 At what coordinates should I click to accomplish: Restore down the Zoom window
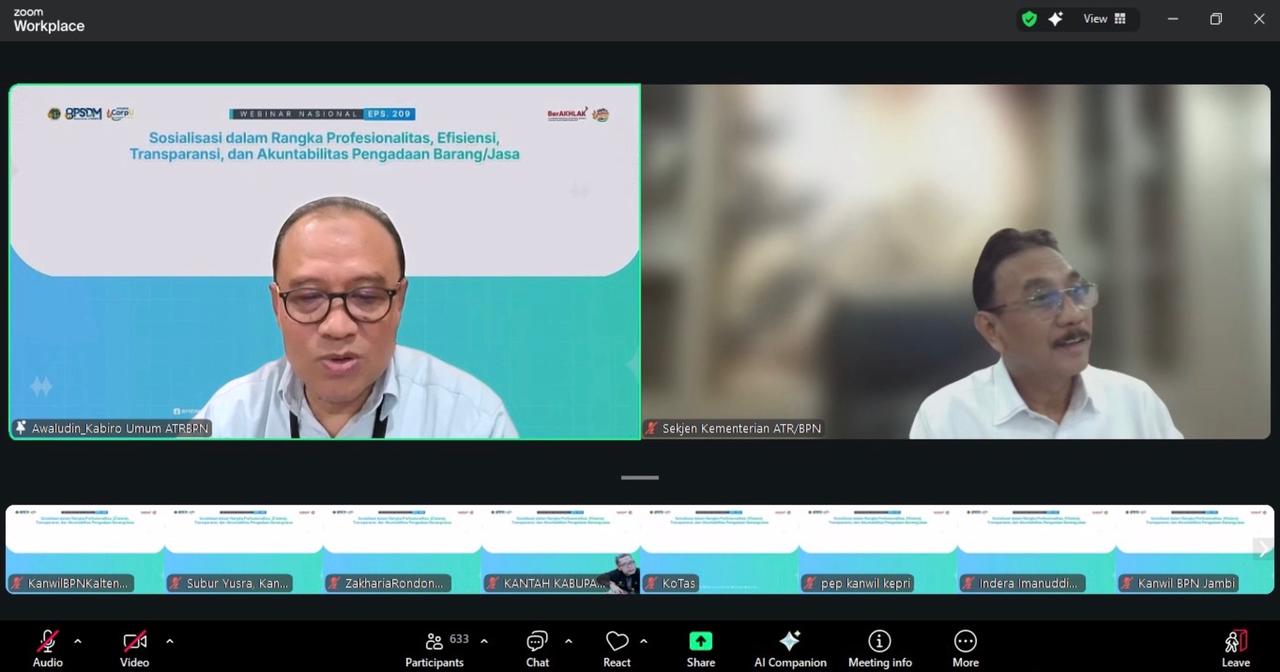(x=1216, y=19)
